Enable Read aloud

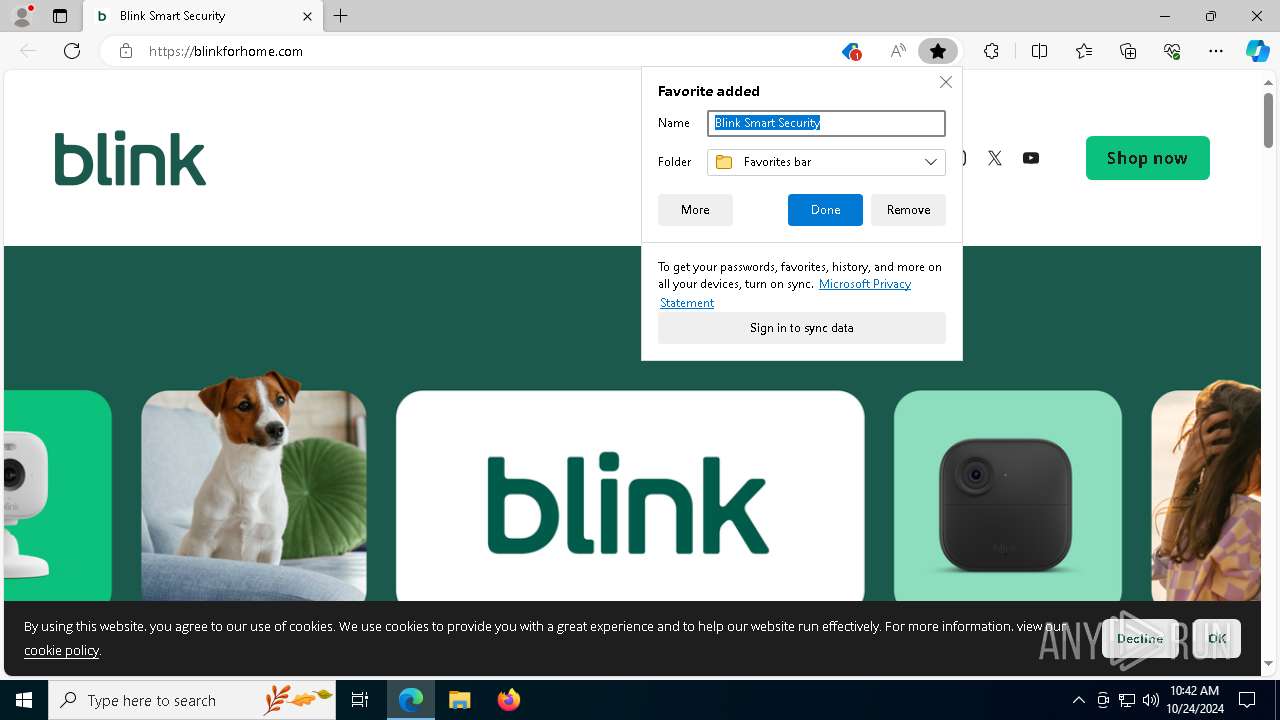pyautogui.click(x=898, y=51)
